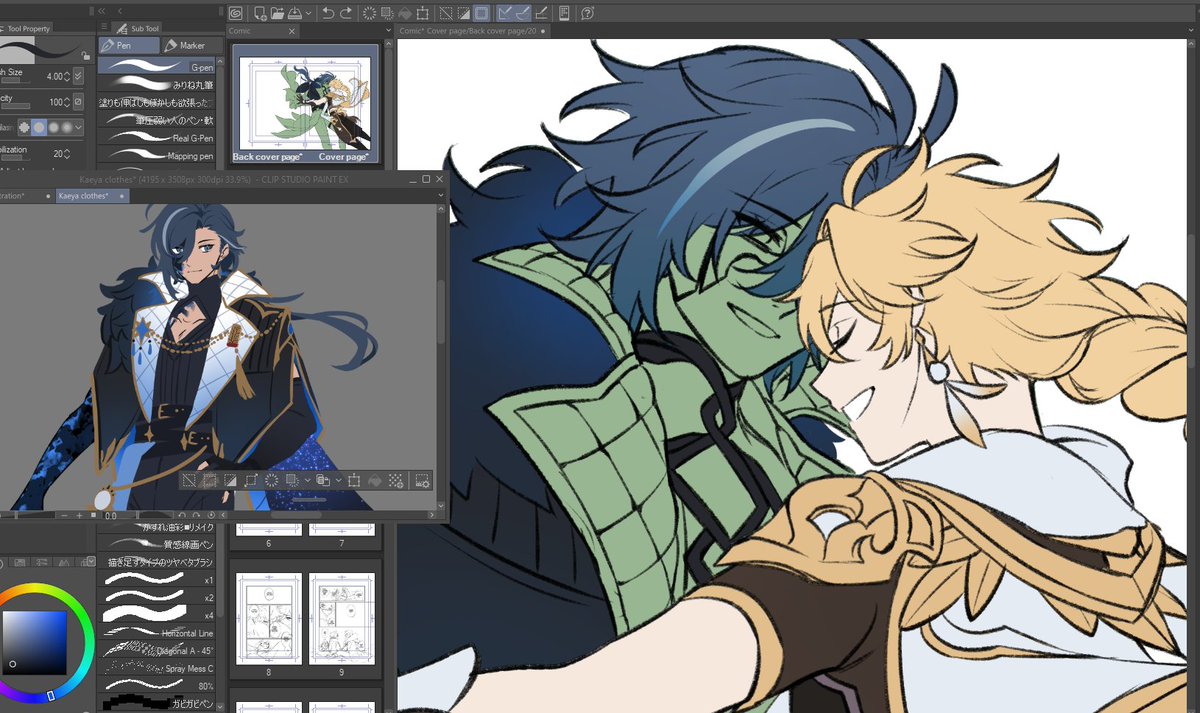
Task: Select the highlighted Weak anti-aliasing option
Action: pos(39,128)
